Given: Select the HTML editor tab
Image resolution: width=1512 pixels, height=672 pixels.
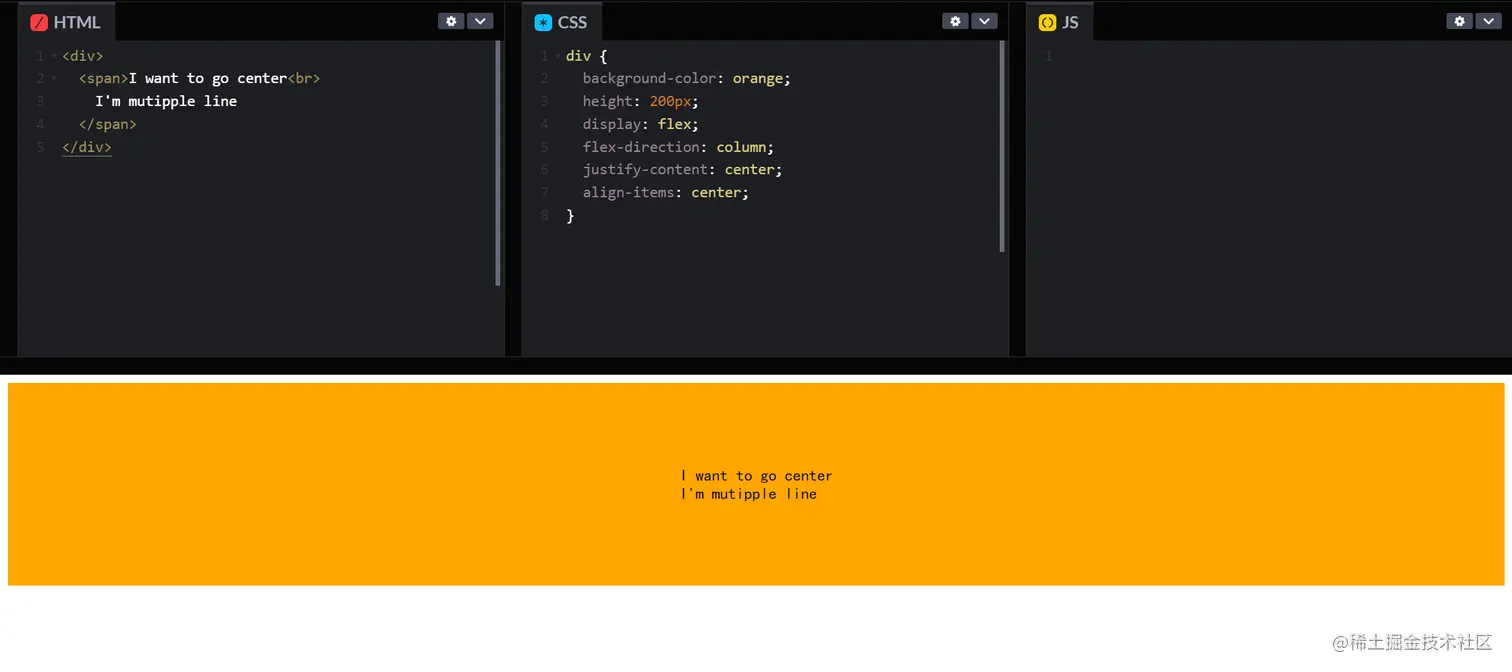Looking at the screenshot, I should click(x=66, y=22).
